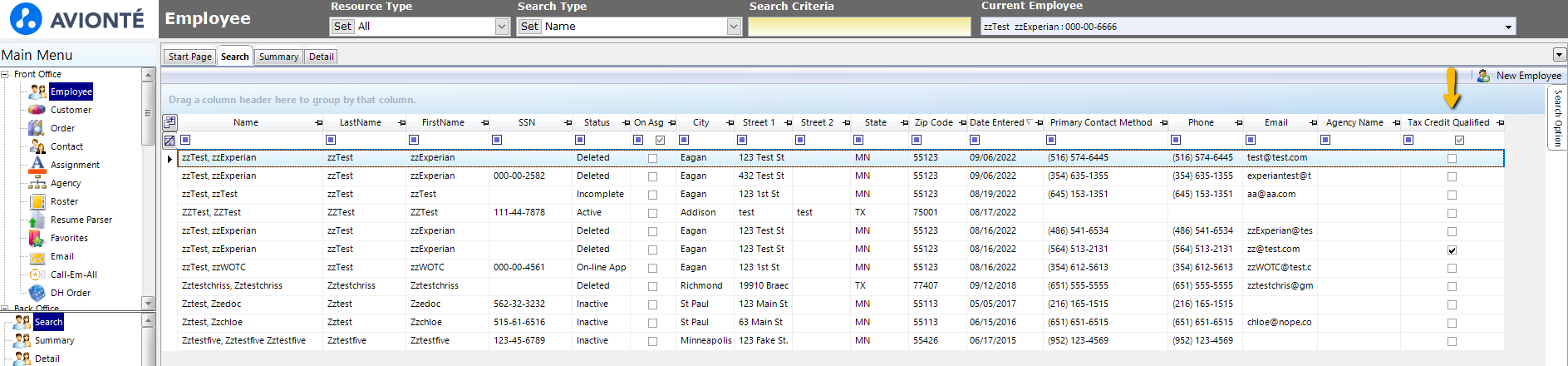The image size is (1568, 366).
Task: Click the Customer icon in the main menu
Action: point(37,110)
